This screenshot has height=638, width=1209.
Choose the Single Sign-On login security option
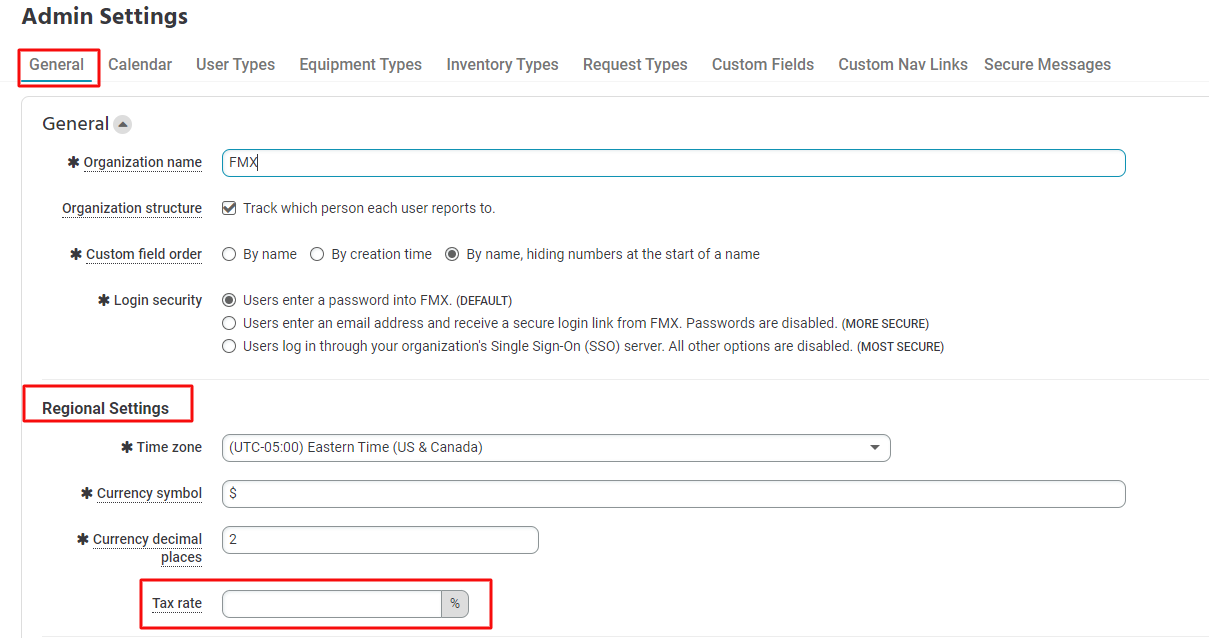click(x=229, y=346)
